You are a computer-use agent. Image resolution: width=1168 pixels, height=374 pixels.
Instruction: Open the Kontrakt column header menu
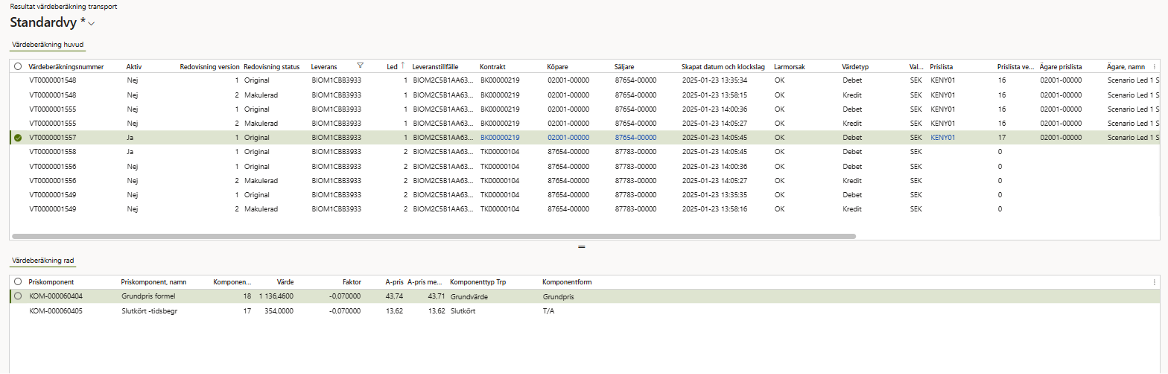click(493, 66)
